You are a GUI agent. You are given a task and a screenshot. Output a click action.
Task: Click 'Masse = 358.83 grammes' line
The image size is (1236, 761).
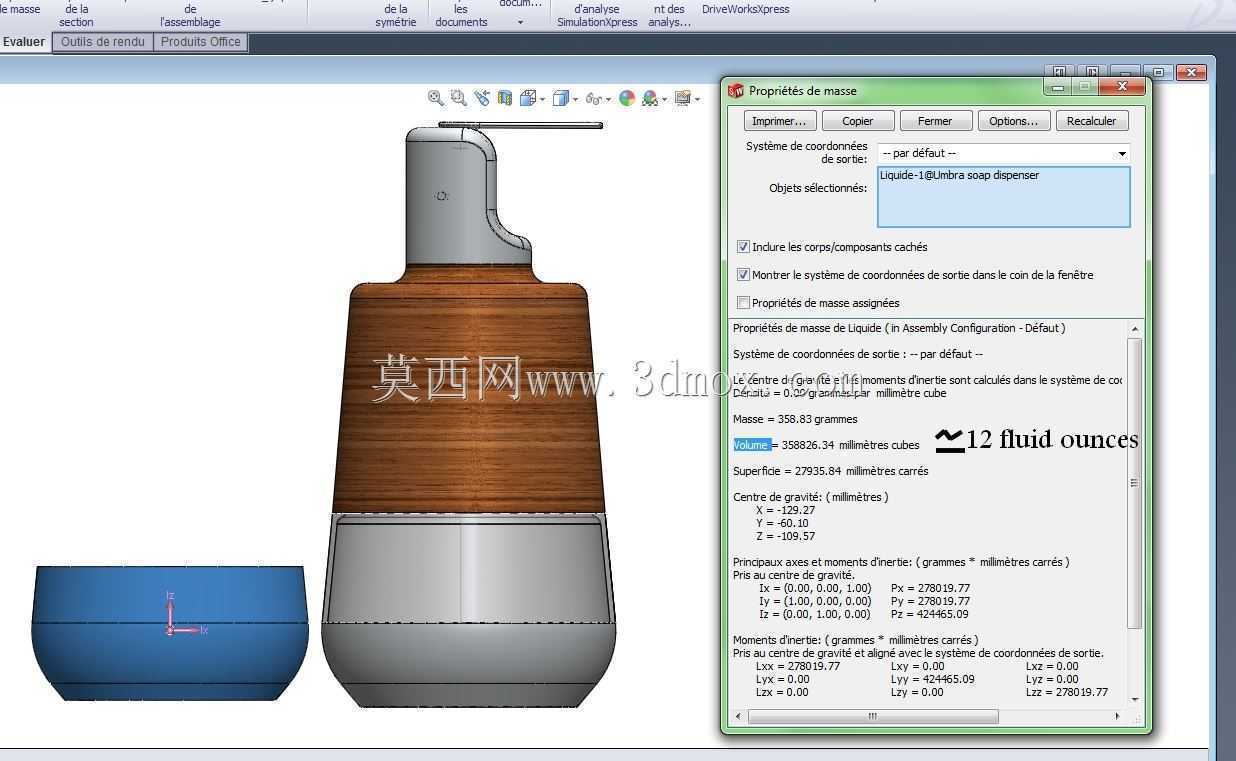point(795,419)
